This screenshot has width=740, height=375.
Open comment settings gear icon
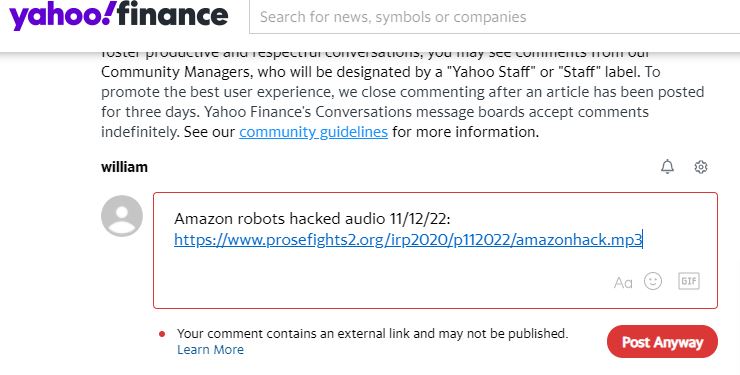point(701,167)
